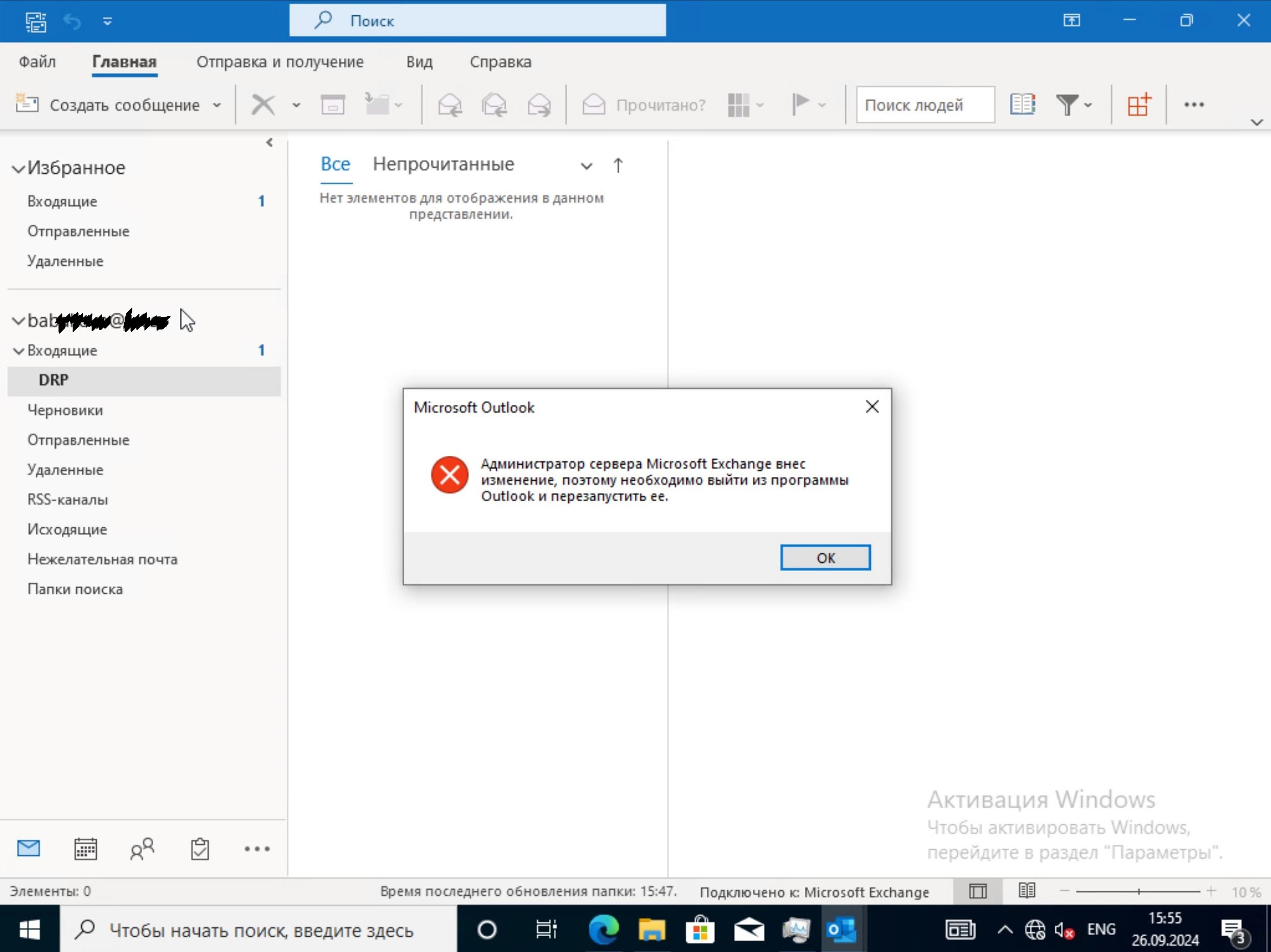Open Microsoft Edge from taskbar
This screenshot has height=952, width=1271.
tap(604, 929)
